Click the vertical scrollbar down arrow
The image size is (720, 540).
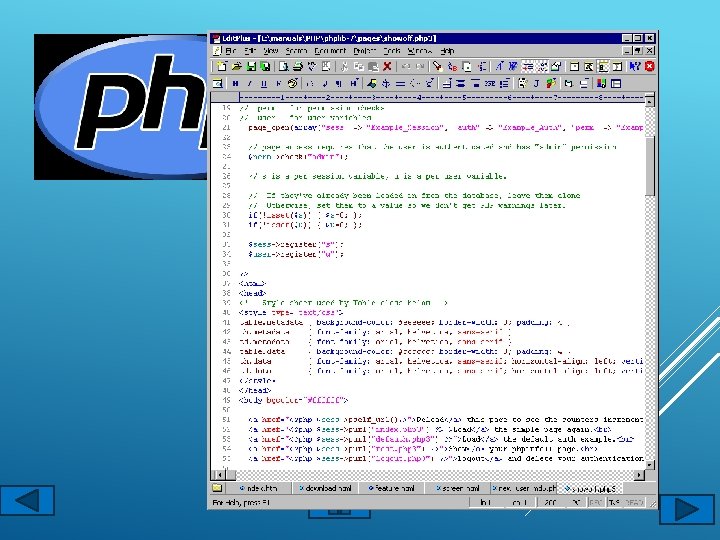pos(650,464)
